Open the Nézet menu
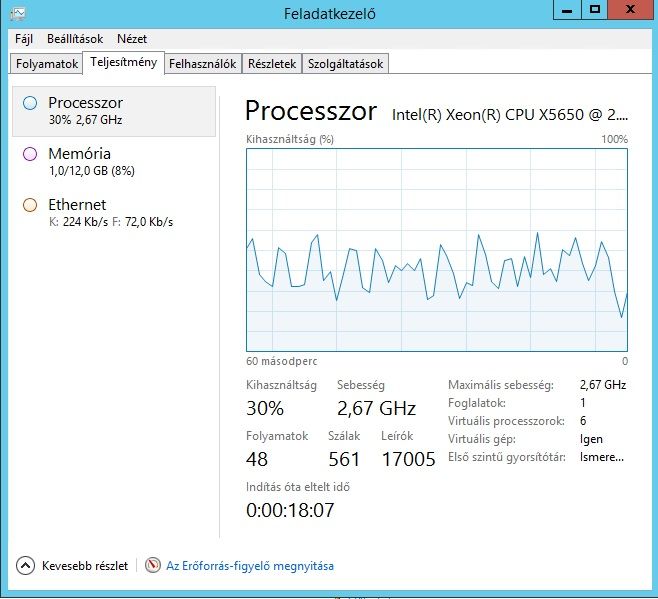This screenshot has width=658, height=599. (132, 39)
